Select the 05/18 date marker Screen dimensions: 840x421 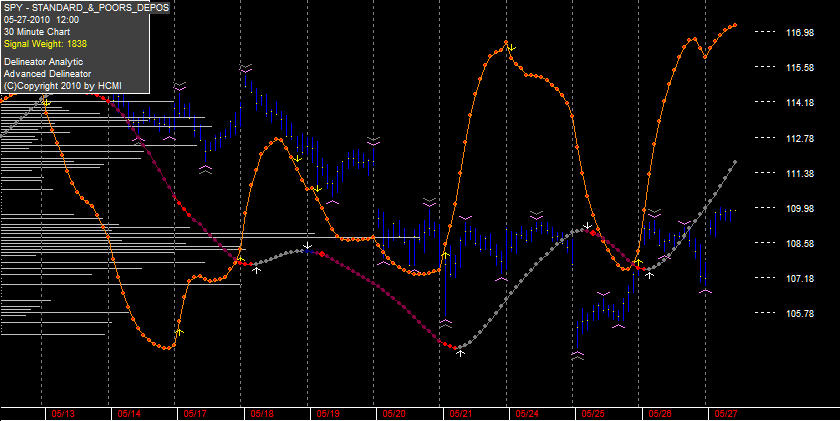point(262,414)
